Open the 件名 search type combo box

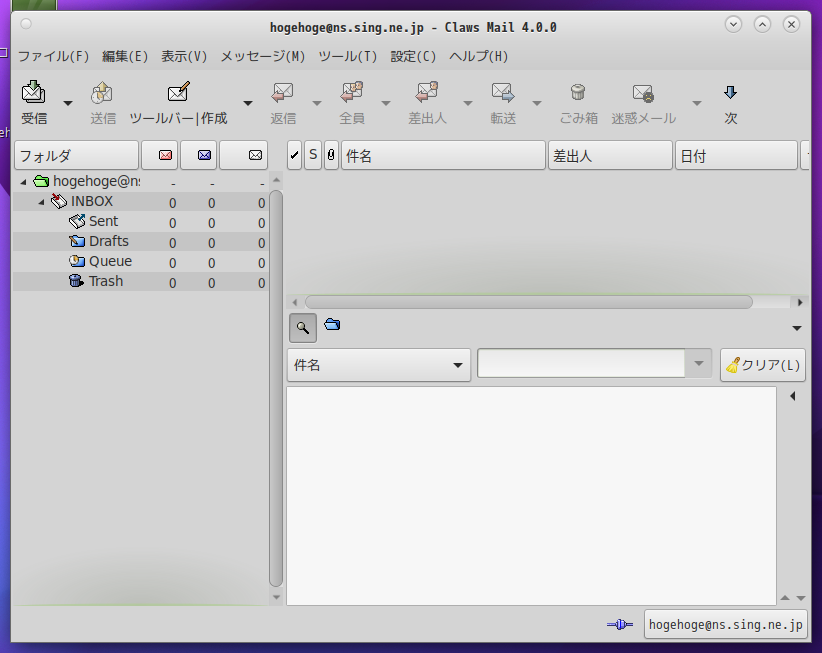378,365
